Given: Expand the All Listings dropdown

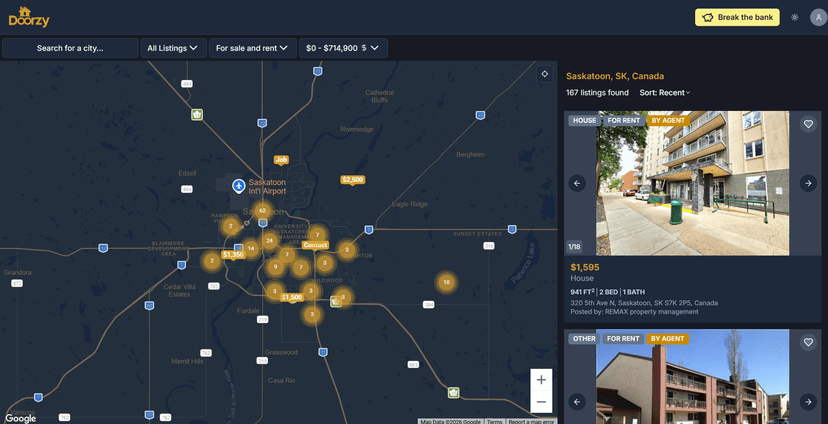Looking at the screenshot, I should 172,48.
